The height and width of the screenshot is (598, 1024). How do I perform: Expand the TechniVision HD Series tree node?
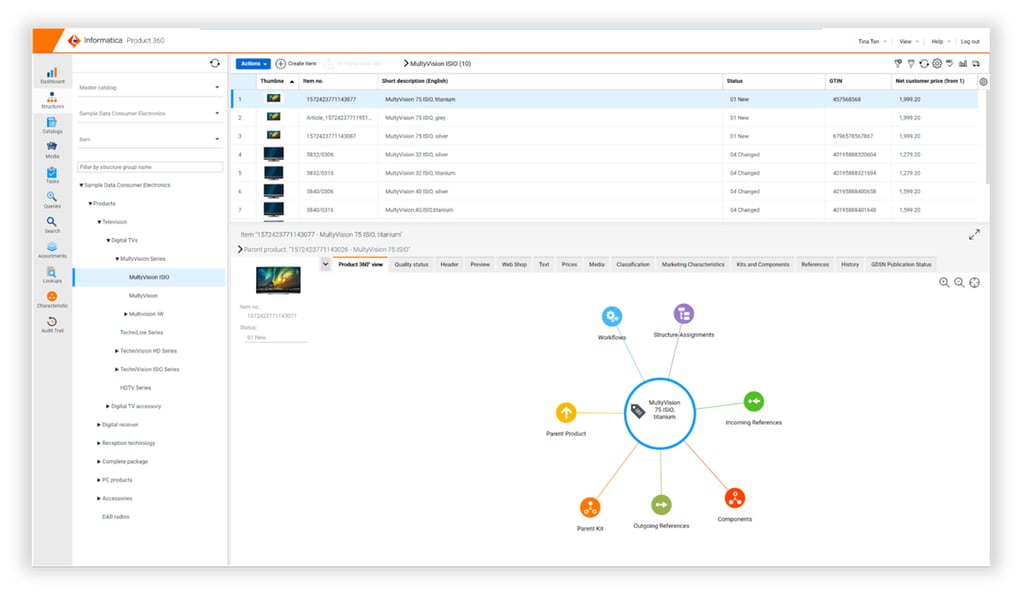pyautogui.click(x=117, y=351)
